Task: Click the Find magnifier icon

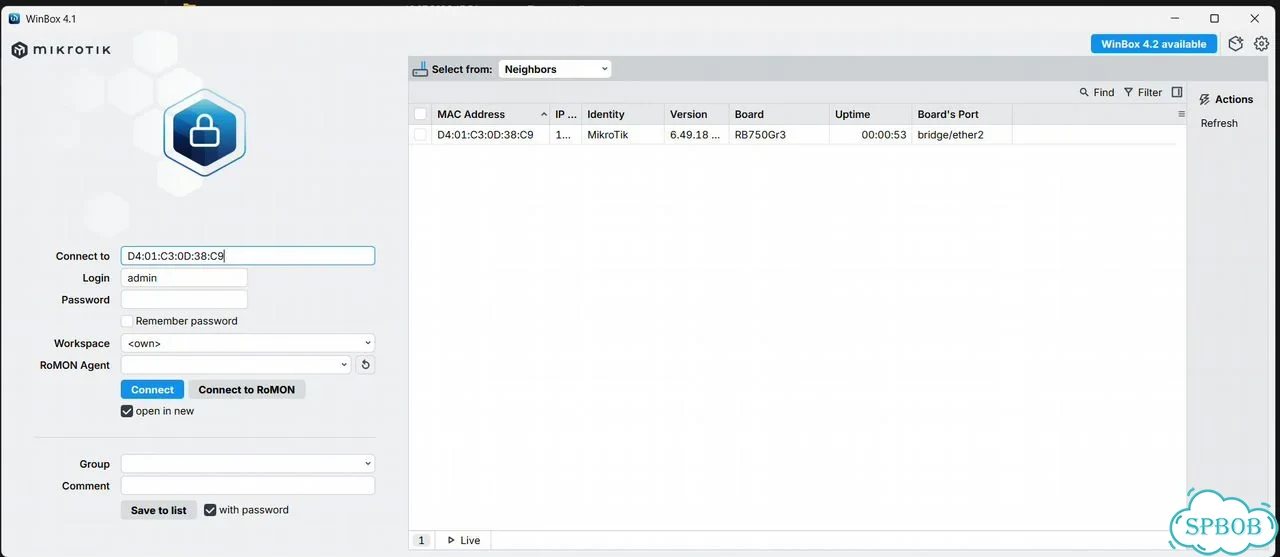Action: coord(1084,92)
